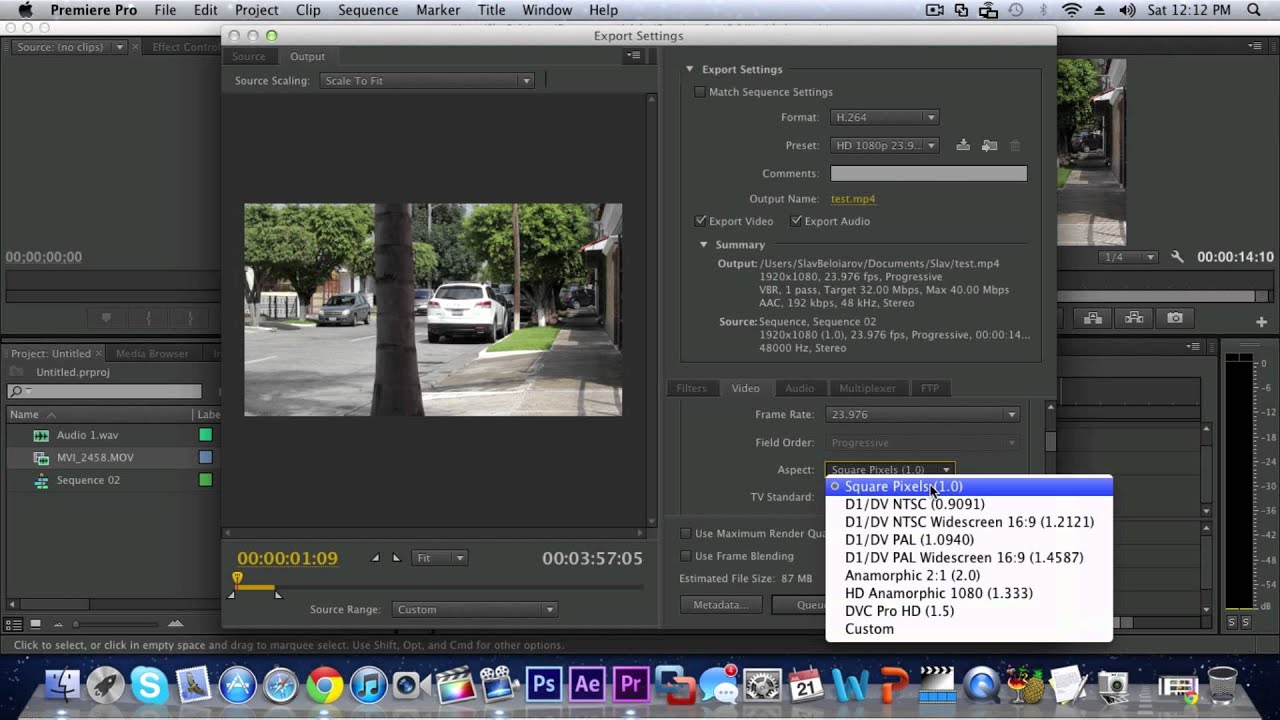Click the Sequence 02 item icon in Project panel

click(x=41, y=480)
